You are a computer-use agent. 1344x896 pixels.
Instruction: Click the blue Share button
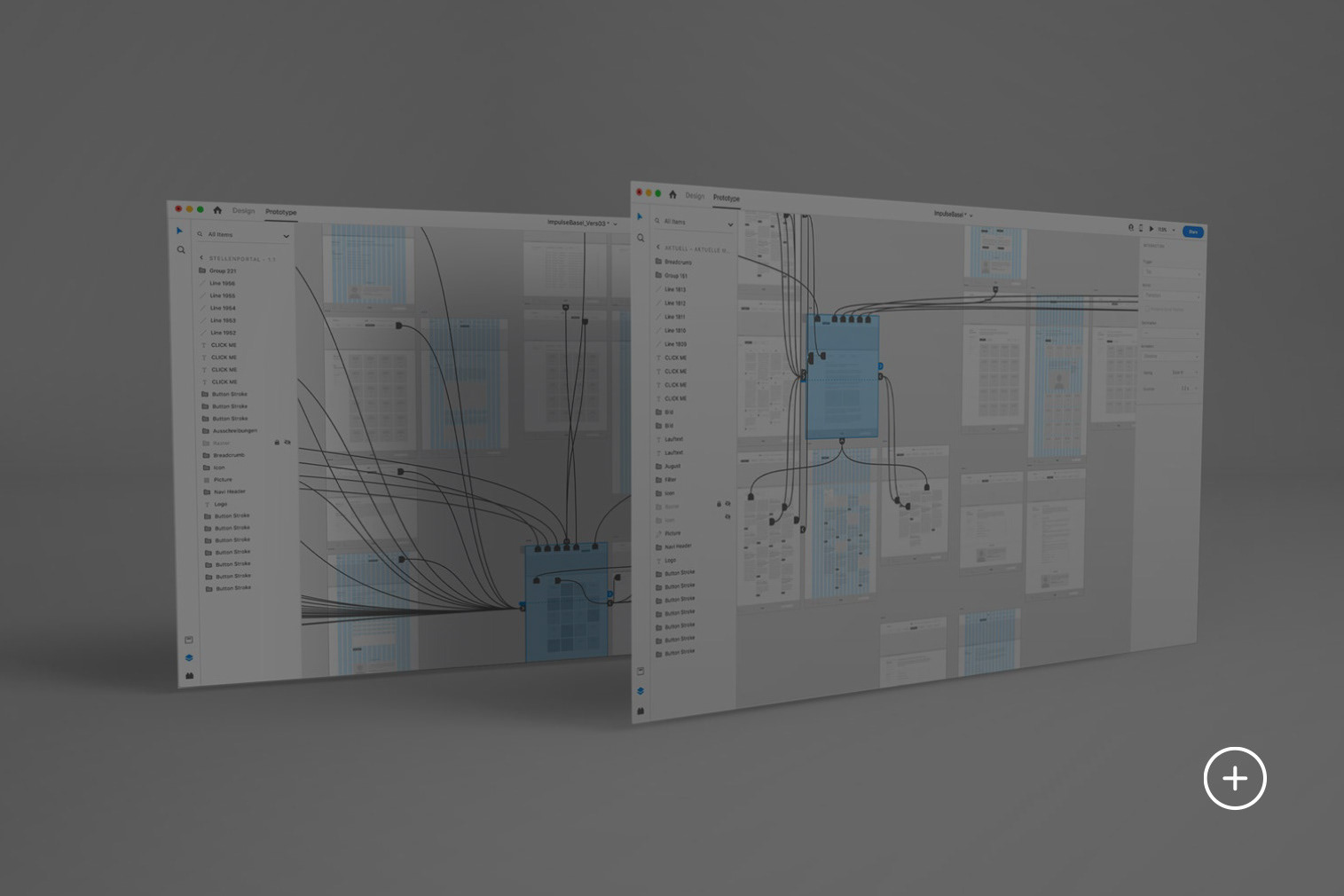point(1193,232)
